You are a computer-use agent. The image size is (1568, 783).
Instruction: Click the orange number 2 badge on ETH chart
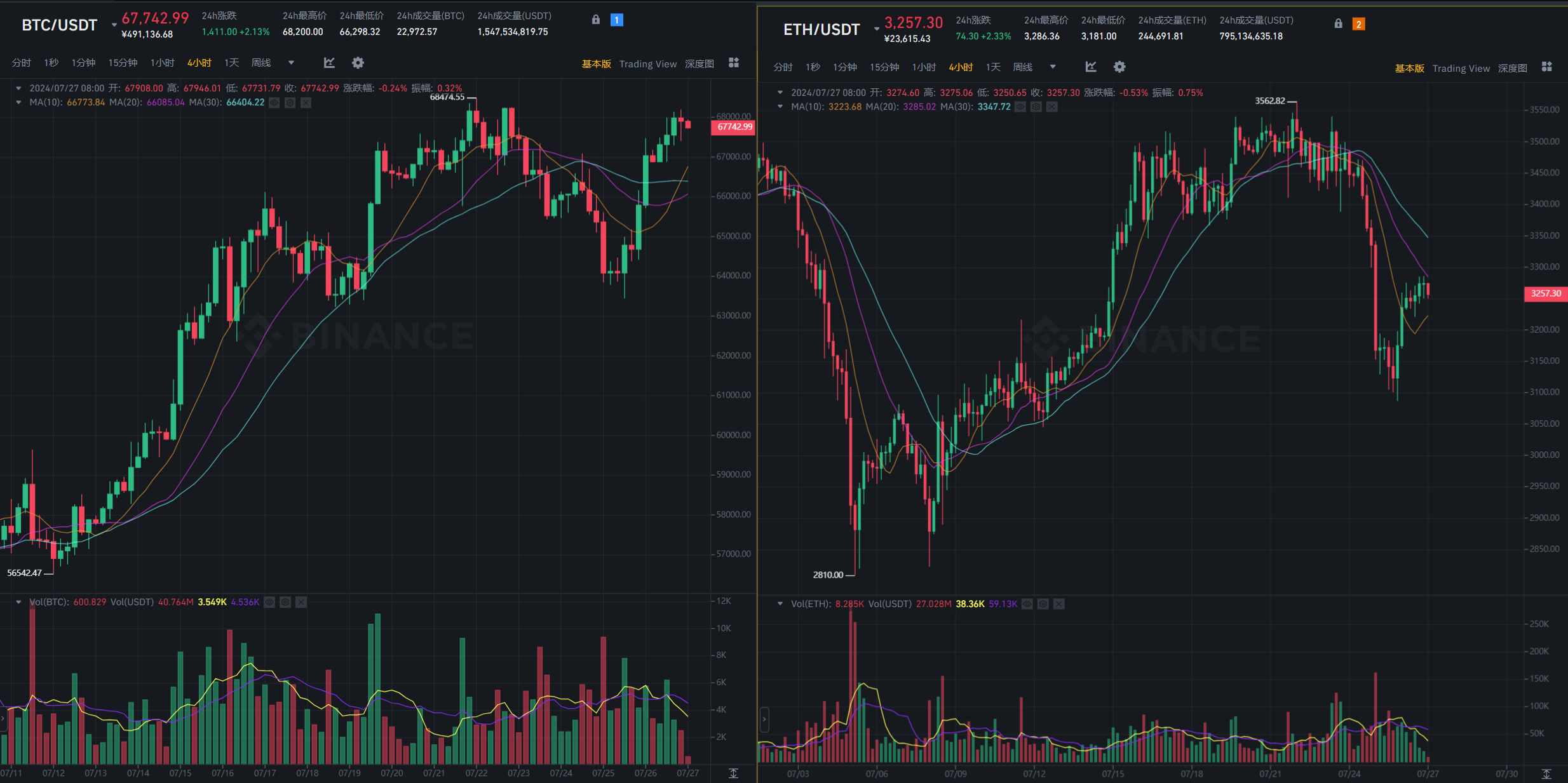(x=1358, y=24)
